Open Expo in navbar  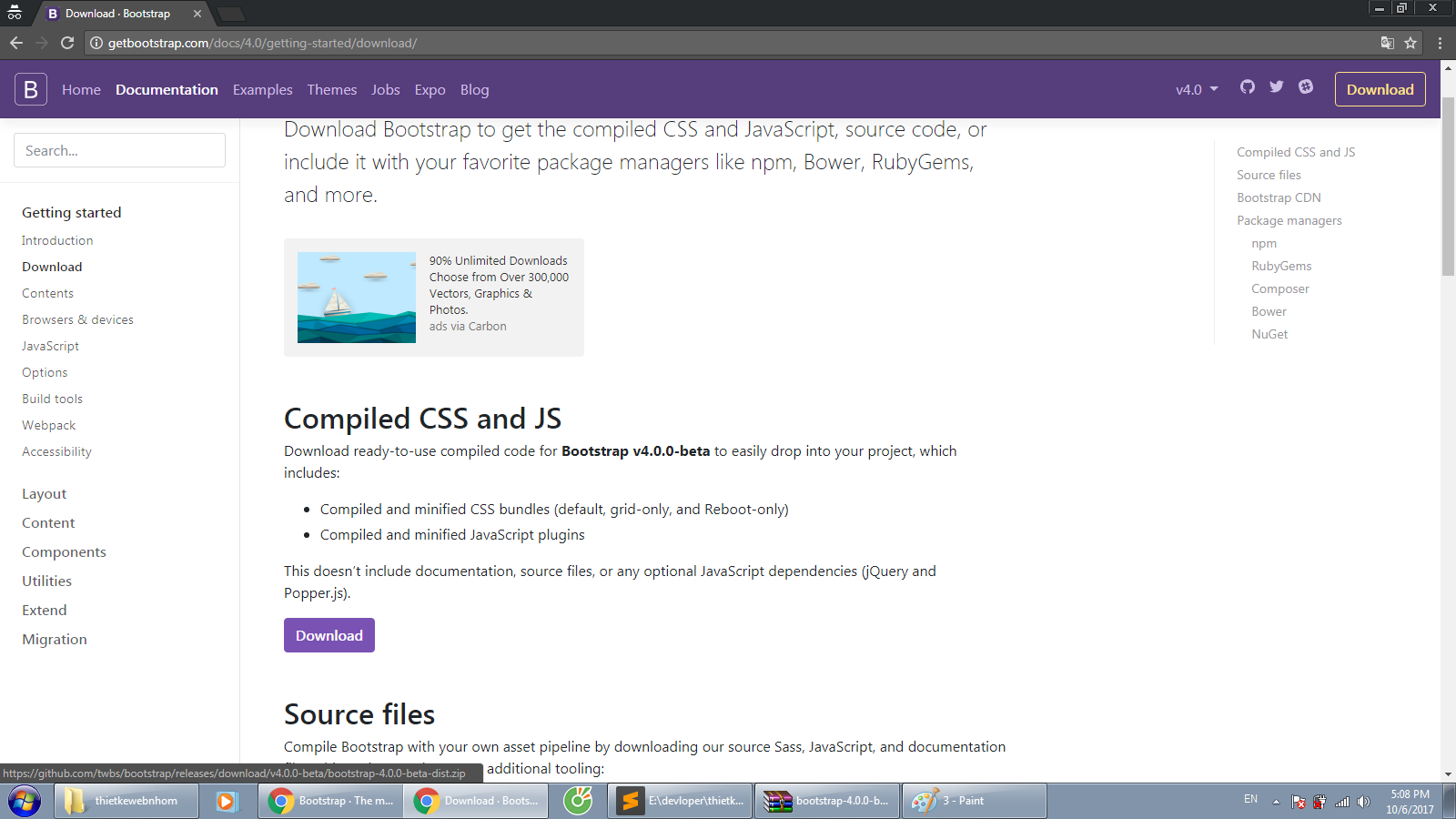coord(430,89)
